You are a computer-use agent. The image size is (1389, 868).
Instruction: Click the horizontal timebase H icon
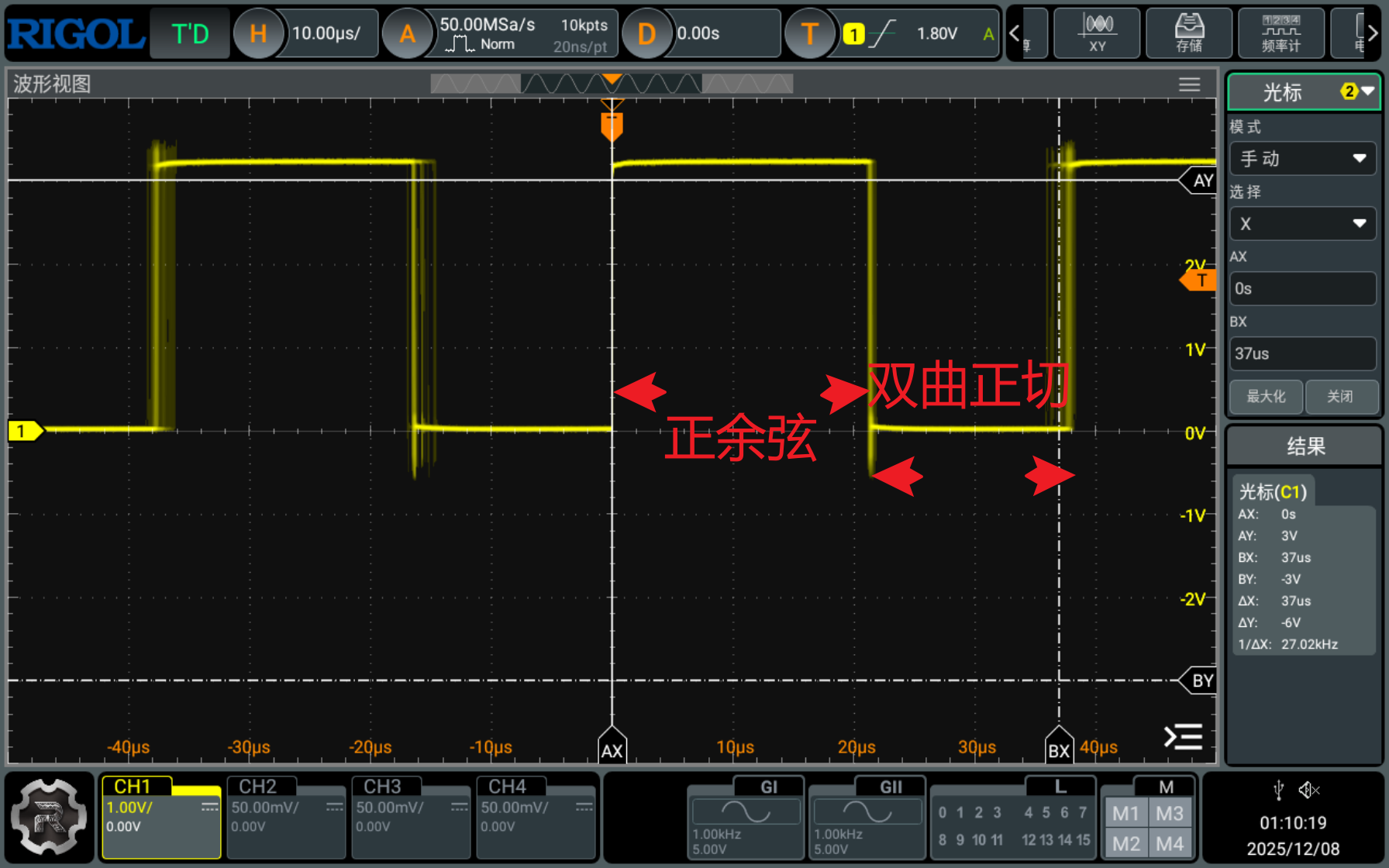pos(257,33)
